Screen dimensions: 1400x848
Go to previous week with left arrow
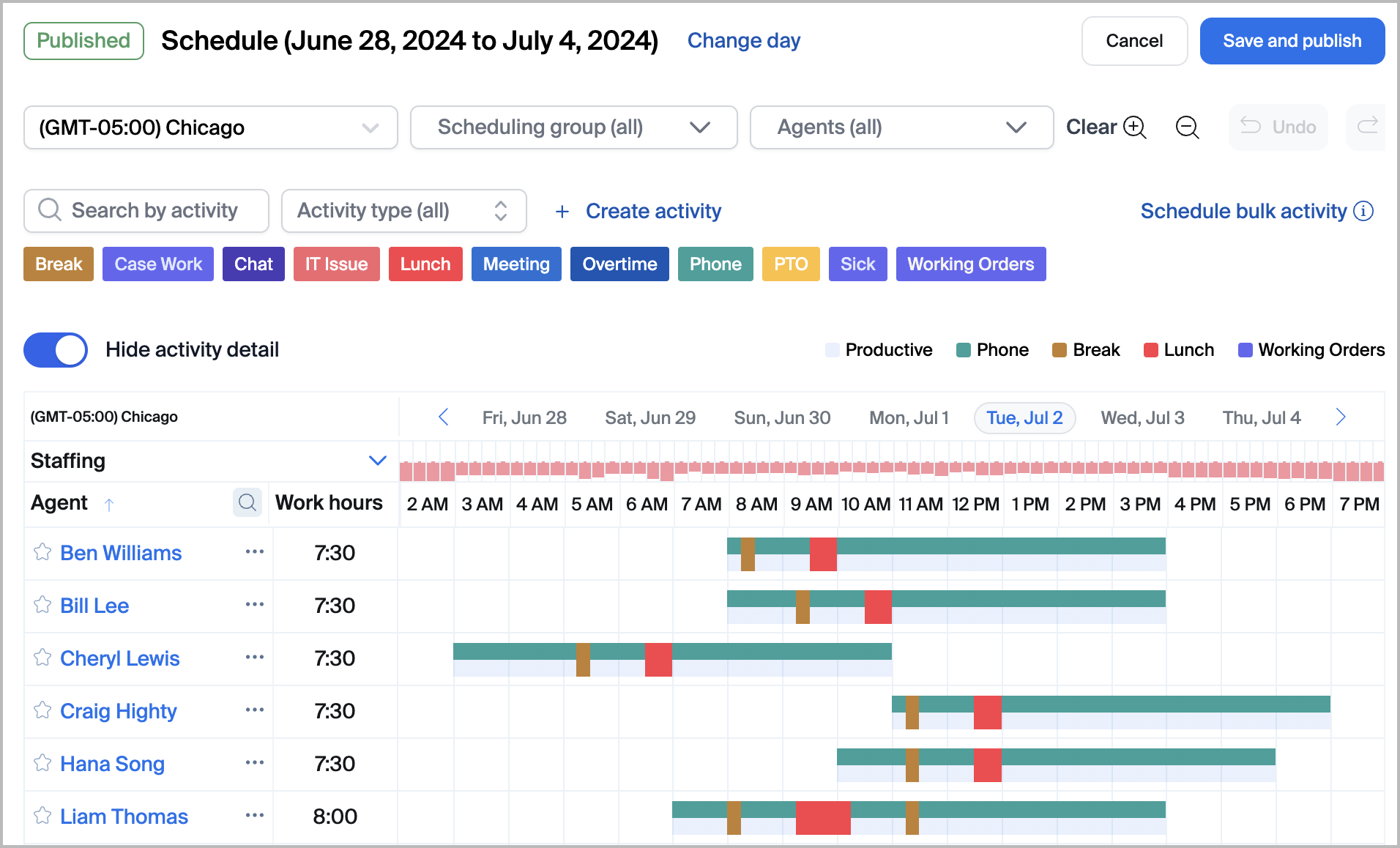point(444,417)
